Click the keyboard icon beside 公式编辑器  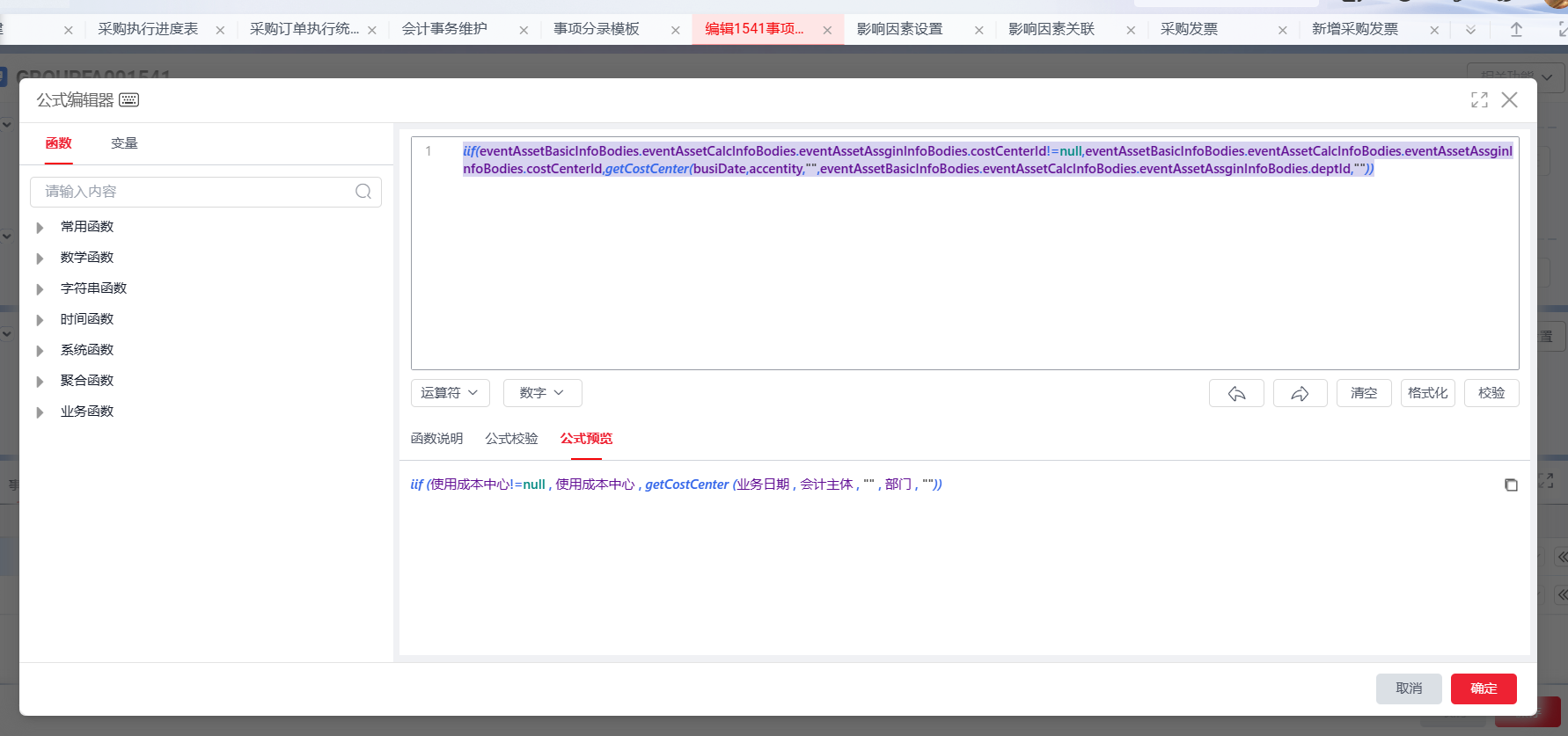tap(128, 100)
